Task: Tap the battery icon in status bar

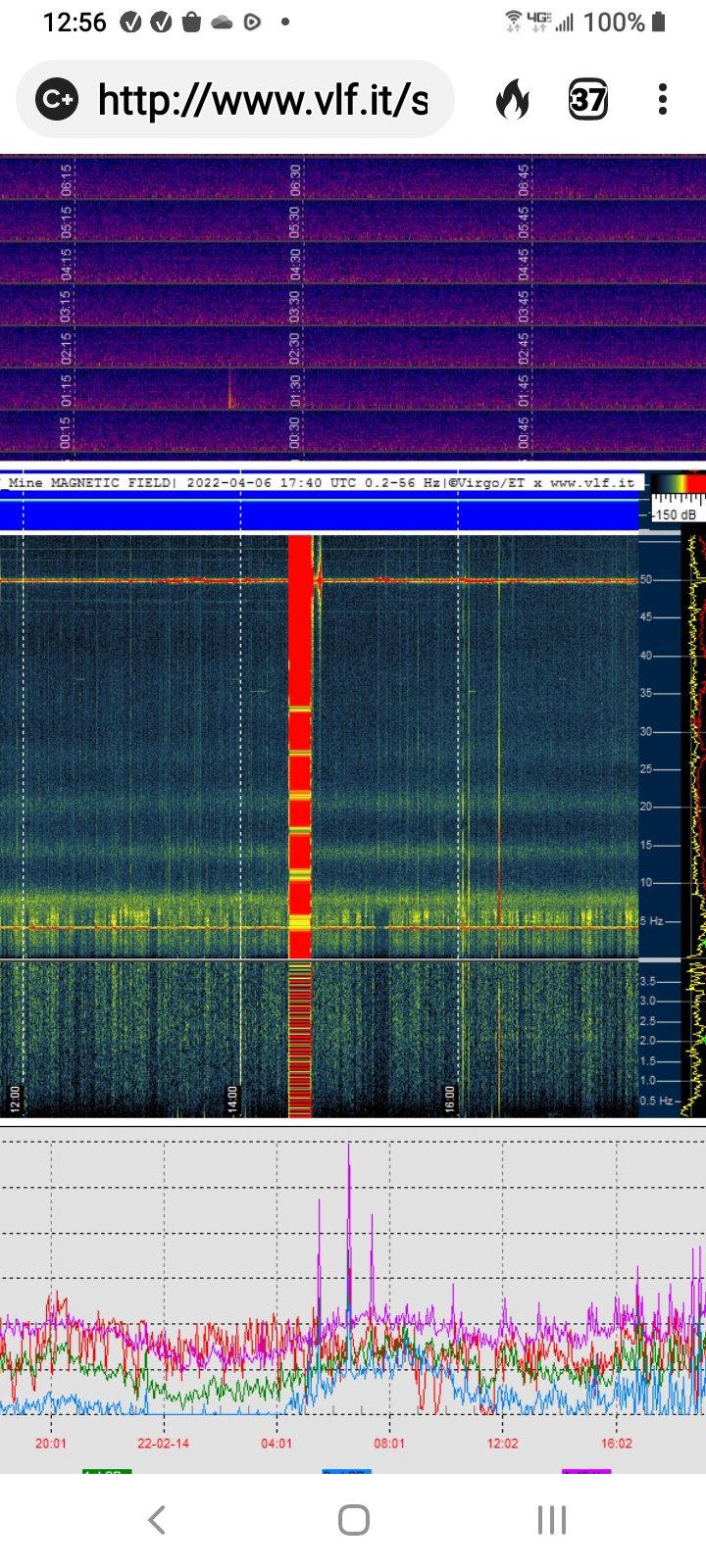Action: pyautogui.click(x=659, y=22)
